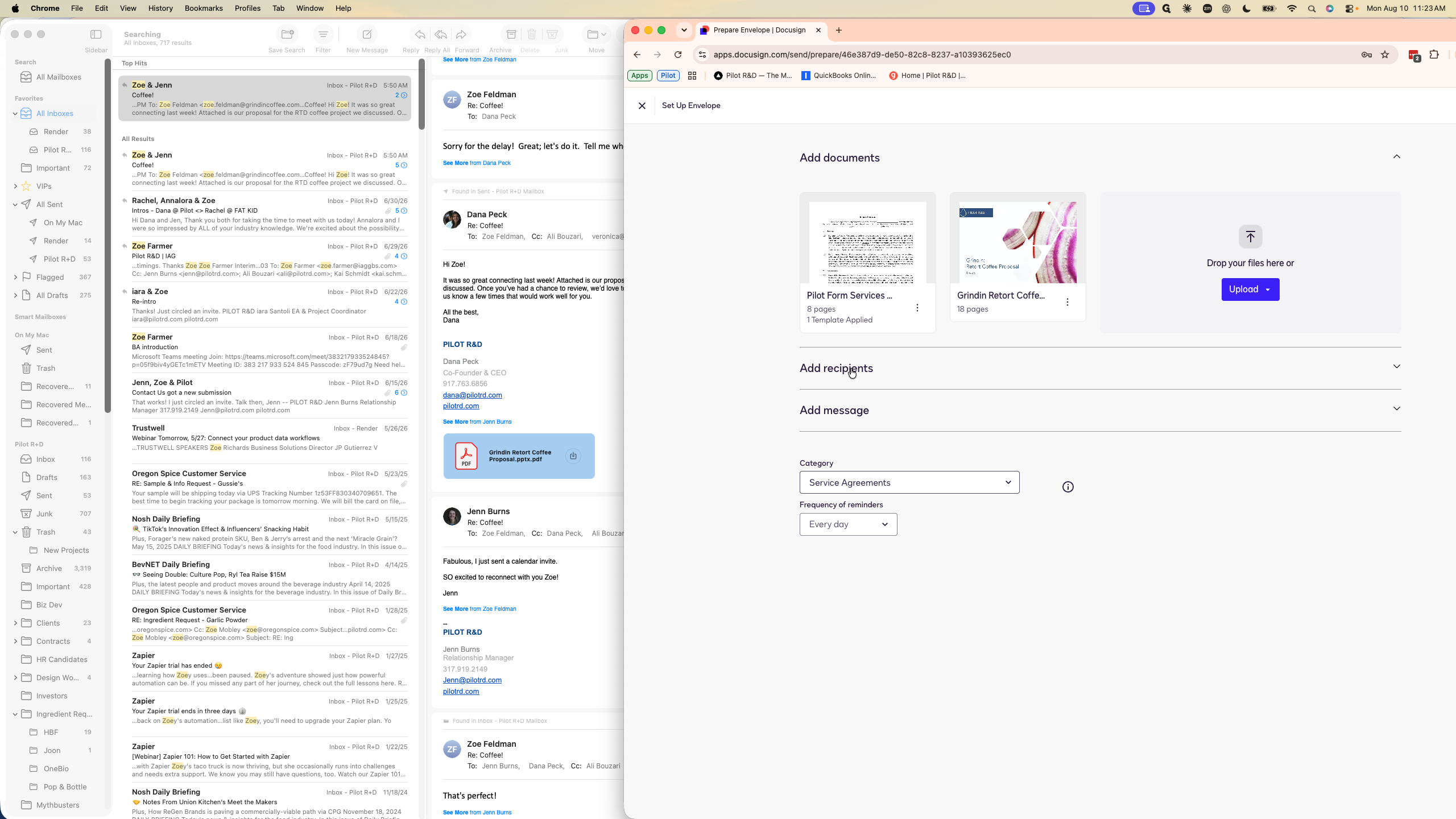Click the bookmark star in address bar
The height and width of the screenshot is (819, 1456).
tap(1385, 55)
